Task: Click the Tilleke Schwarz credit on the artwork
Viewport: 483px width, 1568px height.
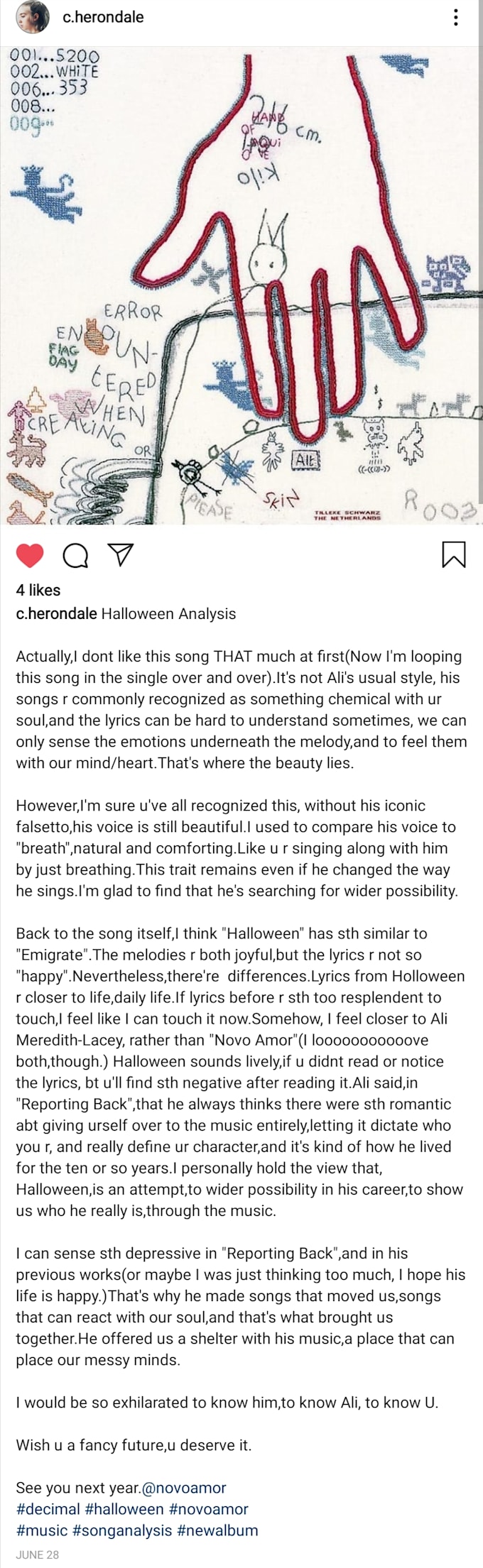Action: [x=347, y=514]
